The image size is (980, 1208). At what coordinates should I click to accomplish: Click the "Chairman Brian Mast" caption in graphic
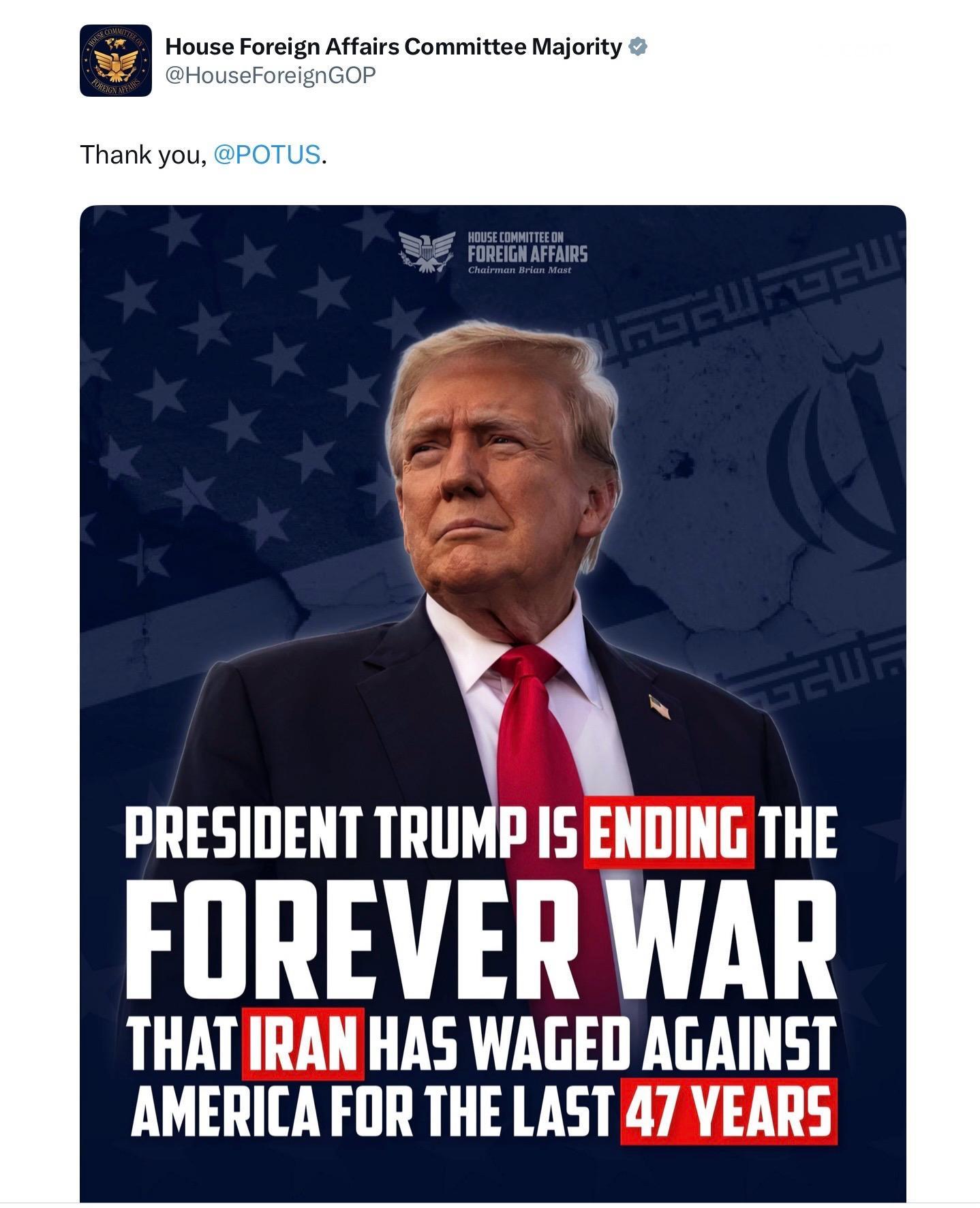[x=519, y=270]
